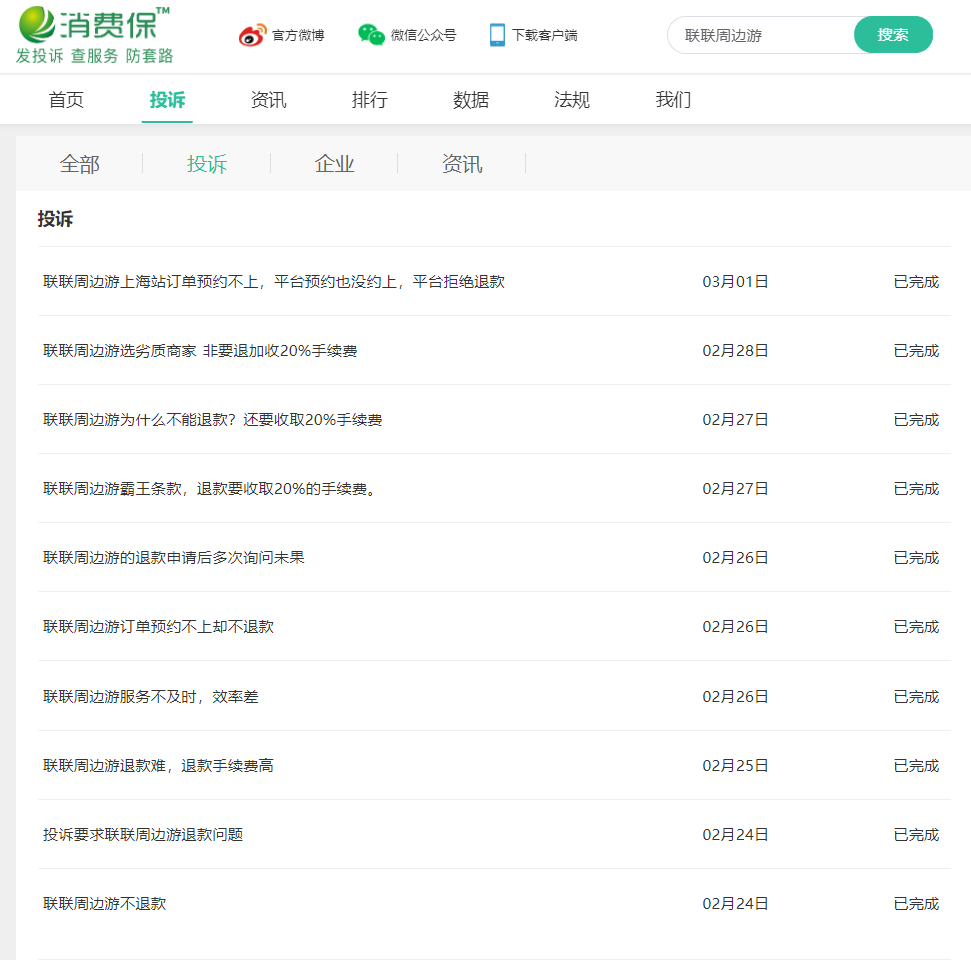Open complaint 联联周边游霸王条款
This screenshot has width=971, height=960.
(x=209, y=489)
